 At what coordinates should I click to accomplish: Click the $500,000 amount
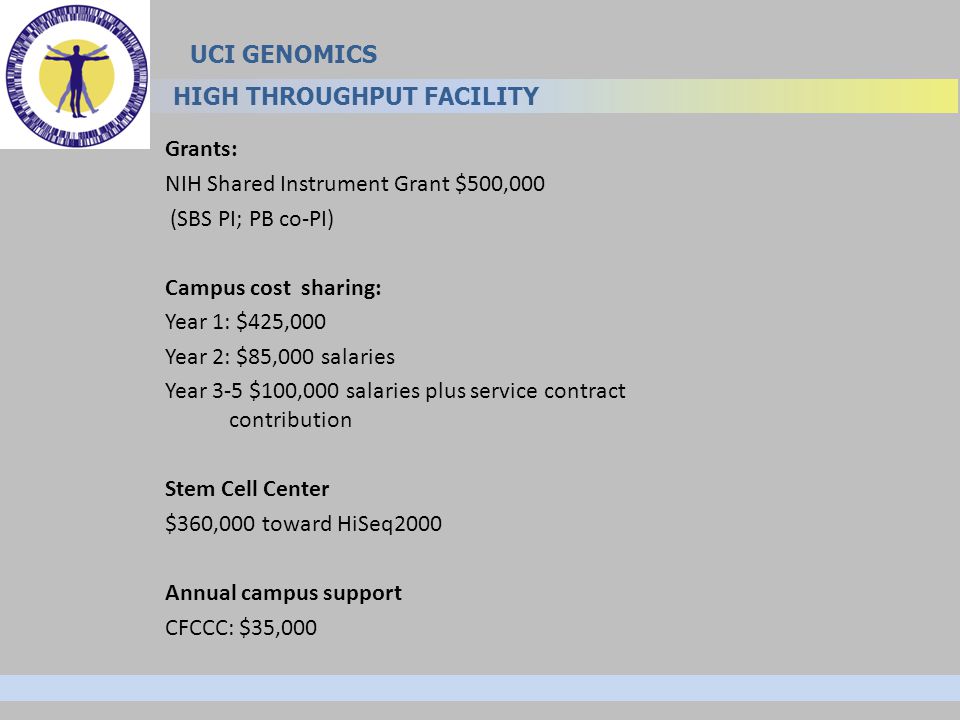pyautogui.click(x=500, y=184)
